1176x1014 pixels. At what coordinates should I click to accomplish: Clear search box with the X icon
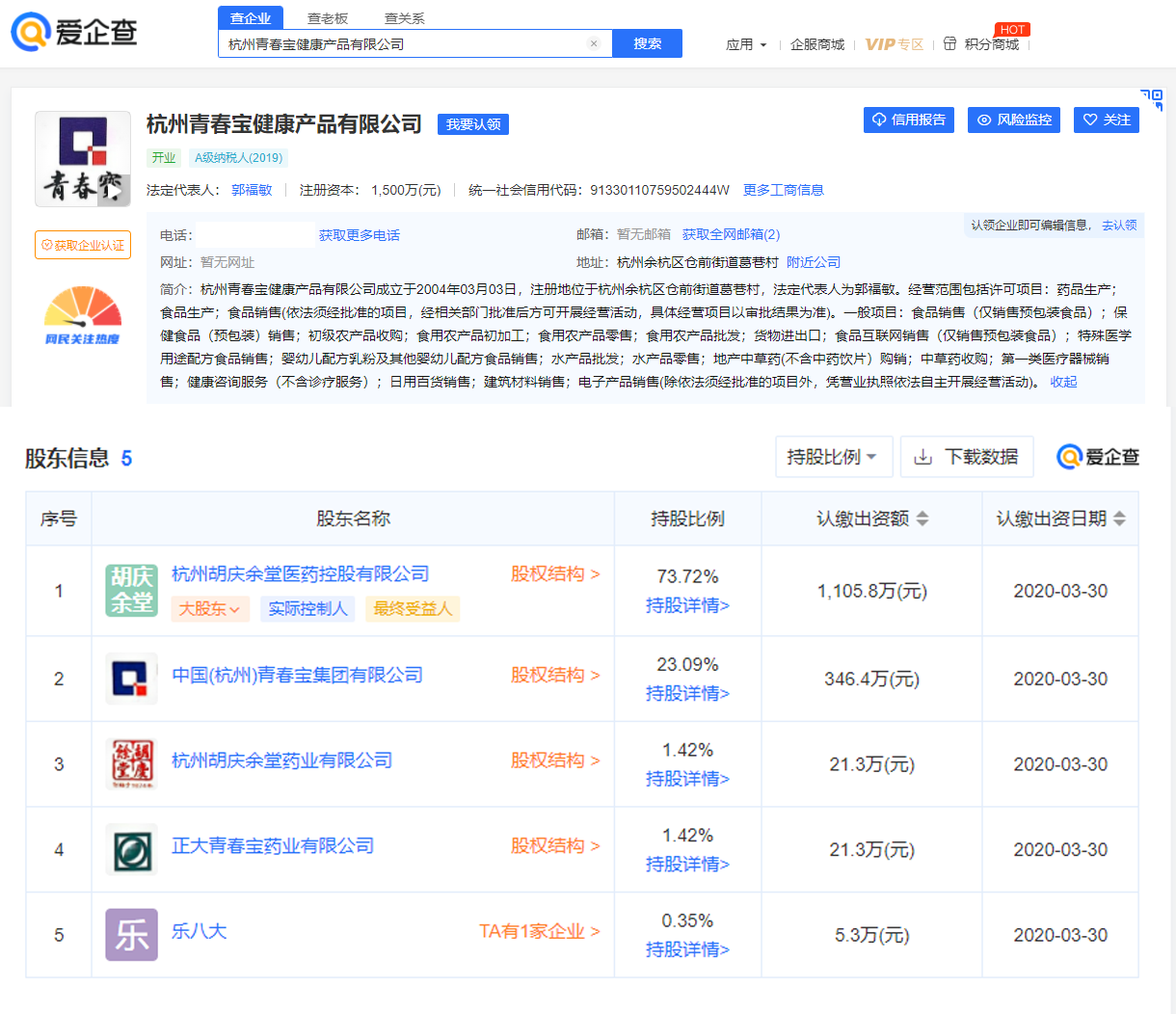(x=594, y=43)
